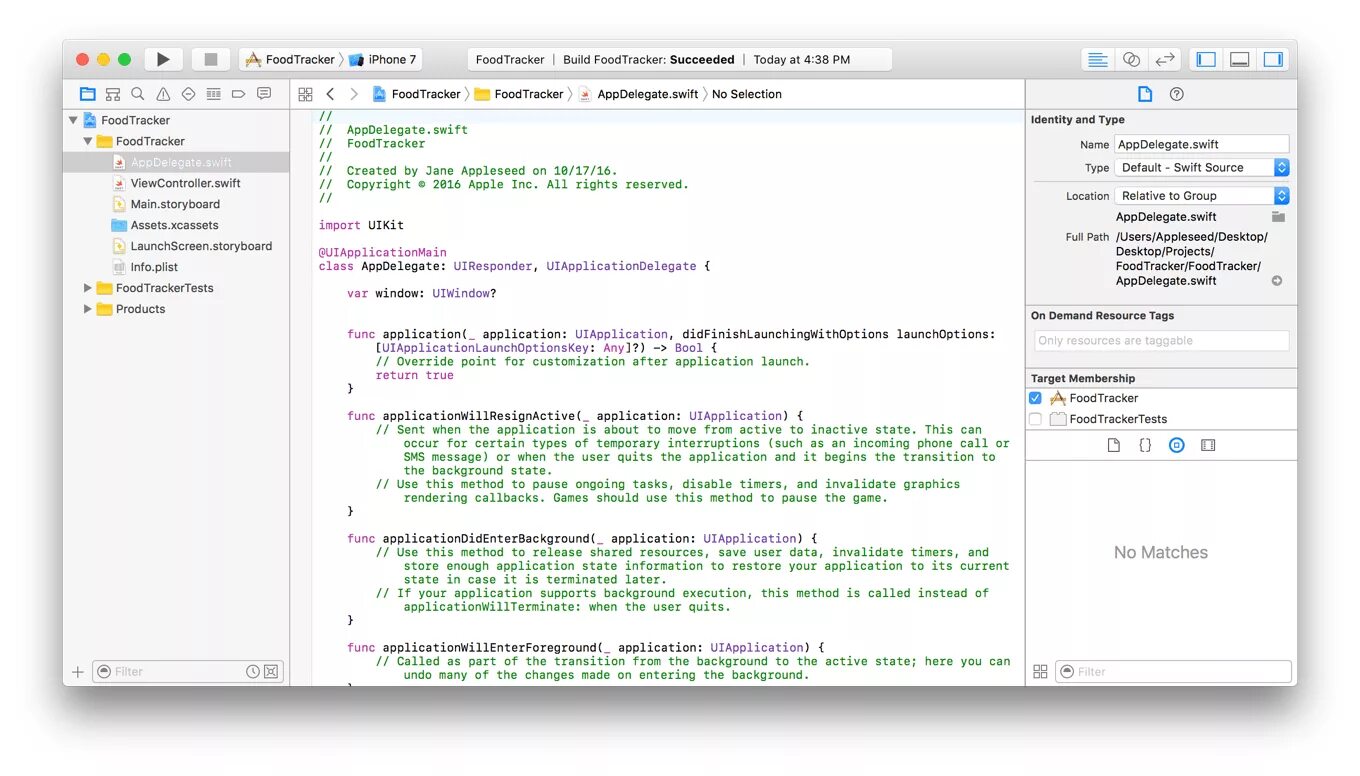1360x776 pixels.
Task: Choose iPhone 7 run destination
Action: (383, 60)
